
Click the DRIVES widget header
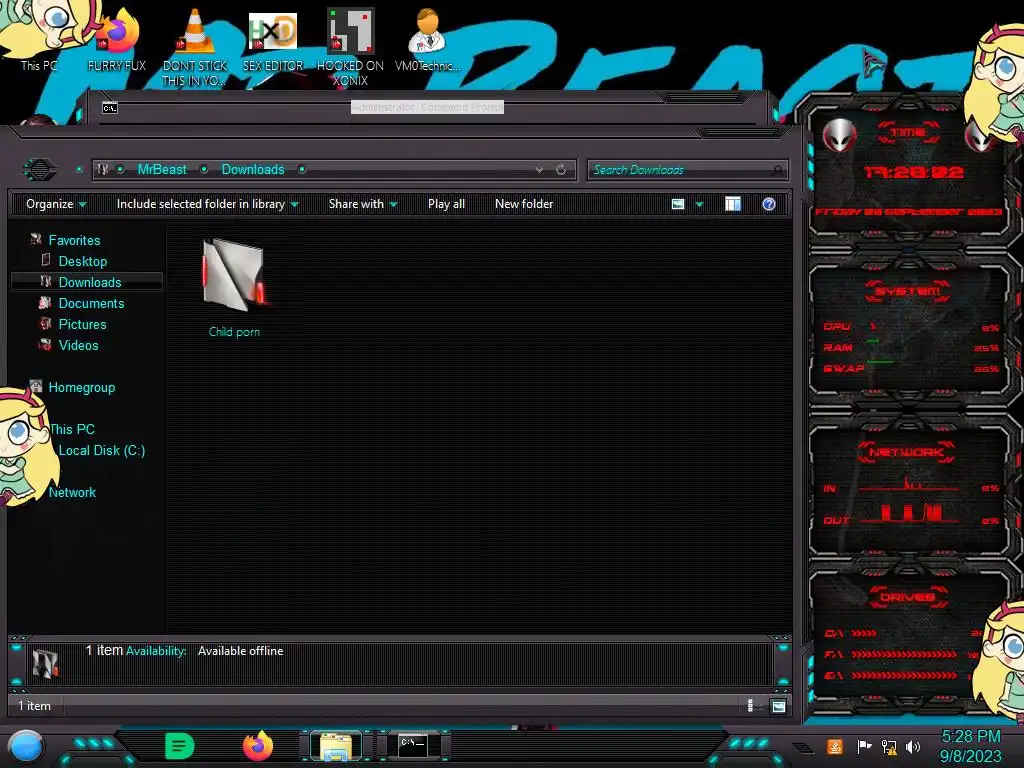(x=906, y=597)
